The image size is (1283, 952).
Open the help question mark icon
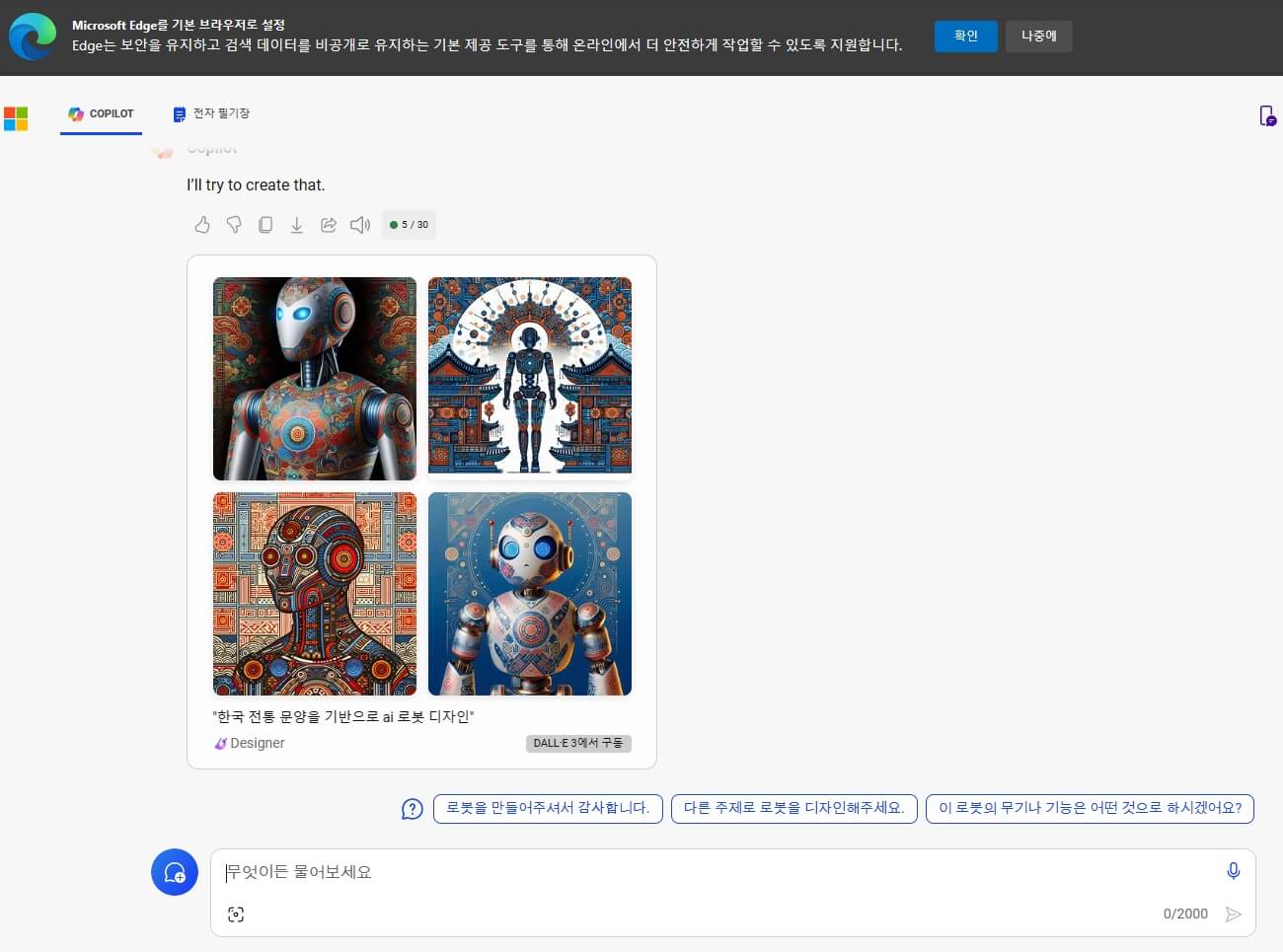tap(412, 808)
